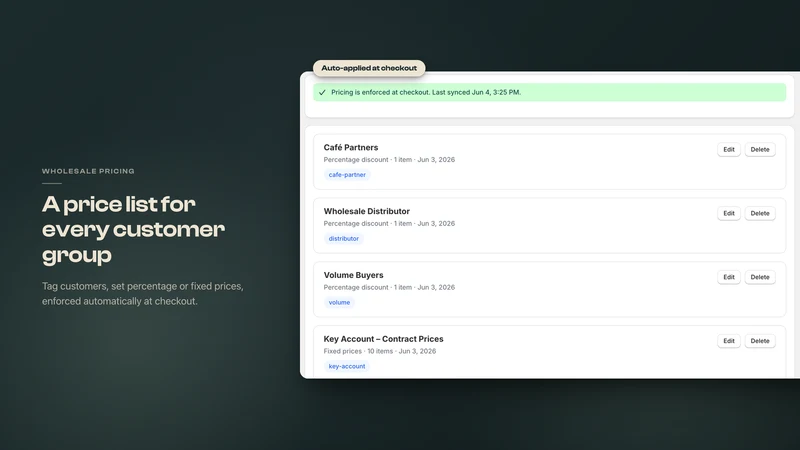Click the 'A price list for every customer group' heading
800x450 pixels.
coord(133,230)
